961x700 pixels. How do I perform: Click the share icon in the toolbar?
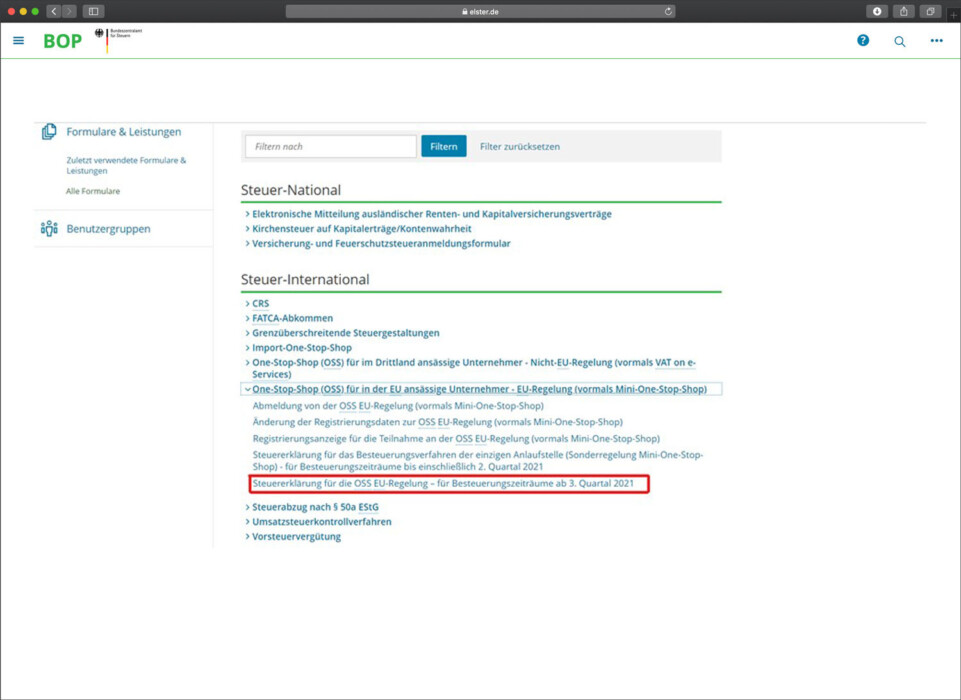(903, 10)
